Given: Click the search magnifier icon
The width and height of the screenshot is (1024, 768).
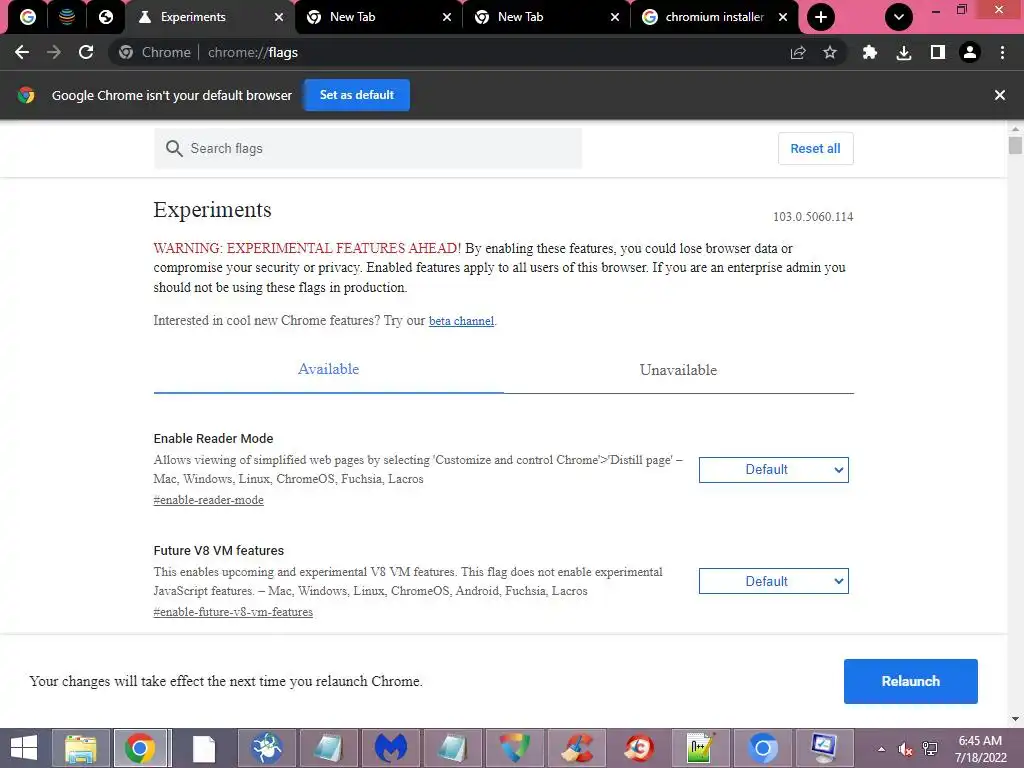Looking at the screenshot, I should (x=174, y=148).
